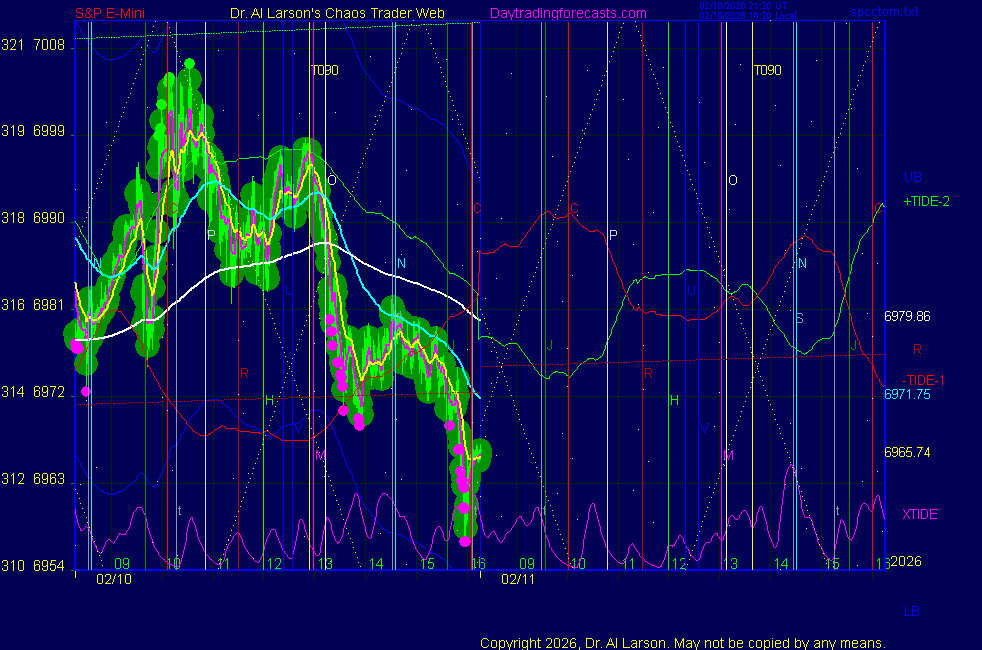Click Dr. Al Larson's Chaos Trader Web title
This screenshot has height=650, width=982.
[x=338, y=13]
